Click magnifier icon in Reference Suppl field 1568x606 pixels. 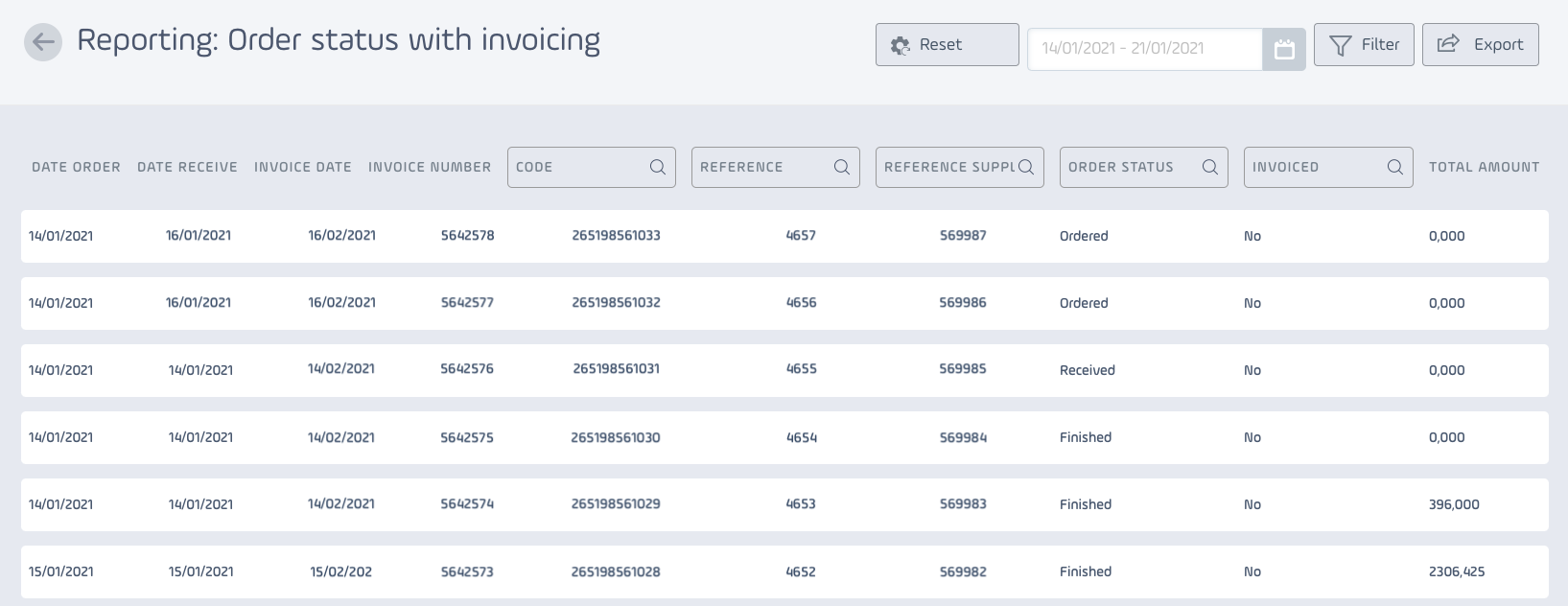(1026, 167)
